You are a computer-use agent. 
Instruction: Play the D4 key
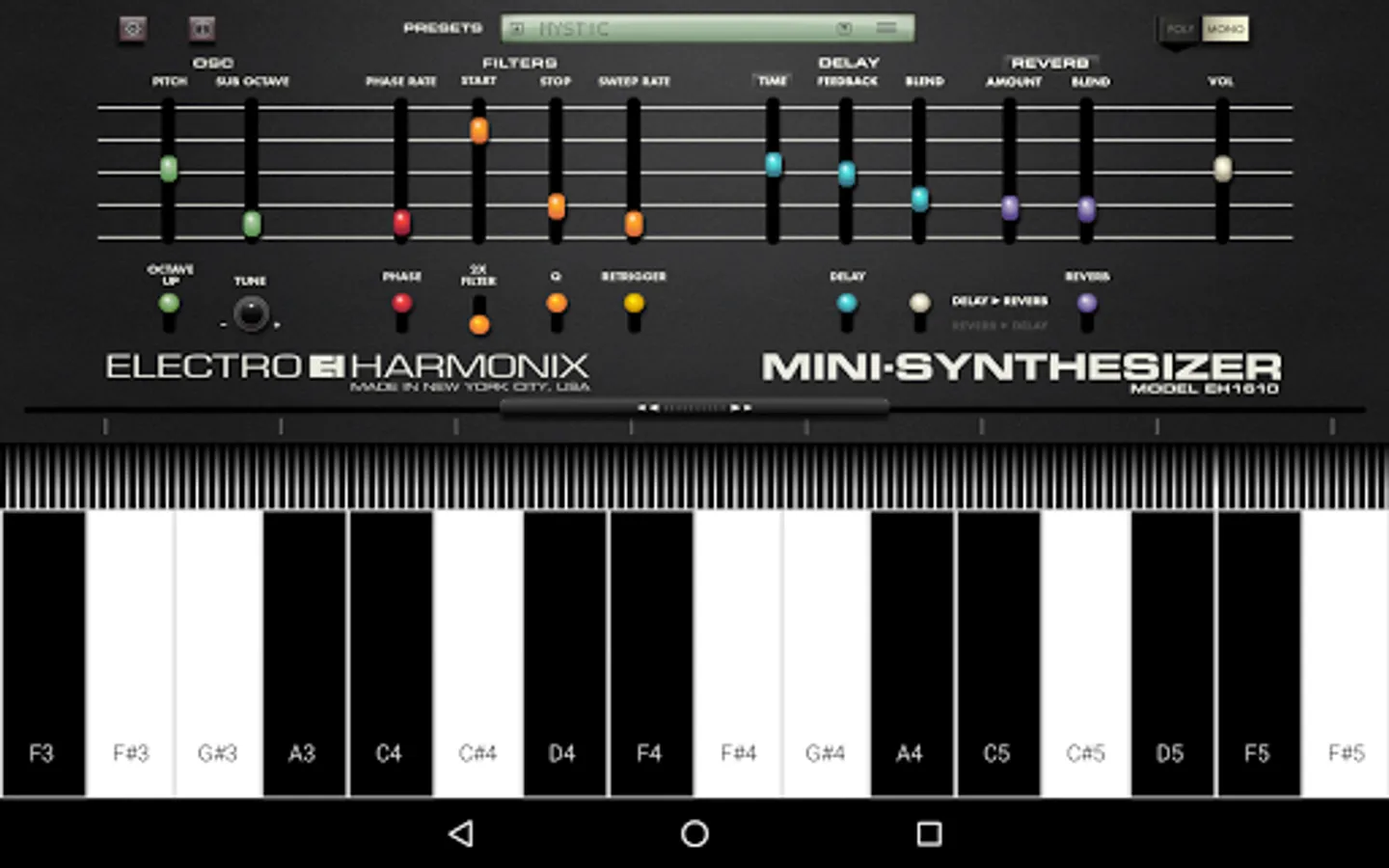click(564, 654)
